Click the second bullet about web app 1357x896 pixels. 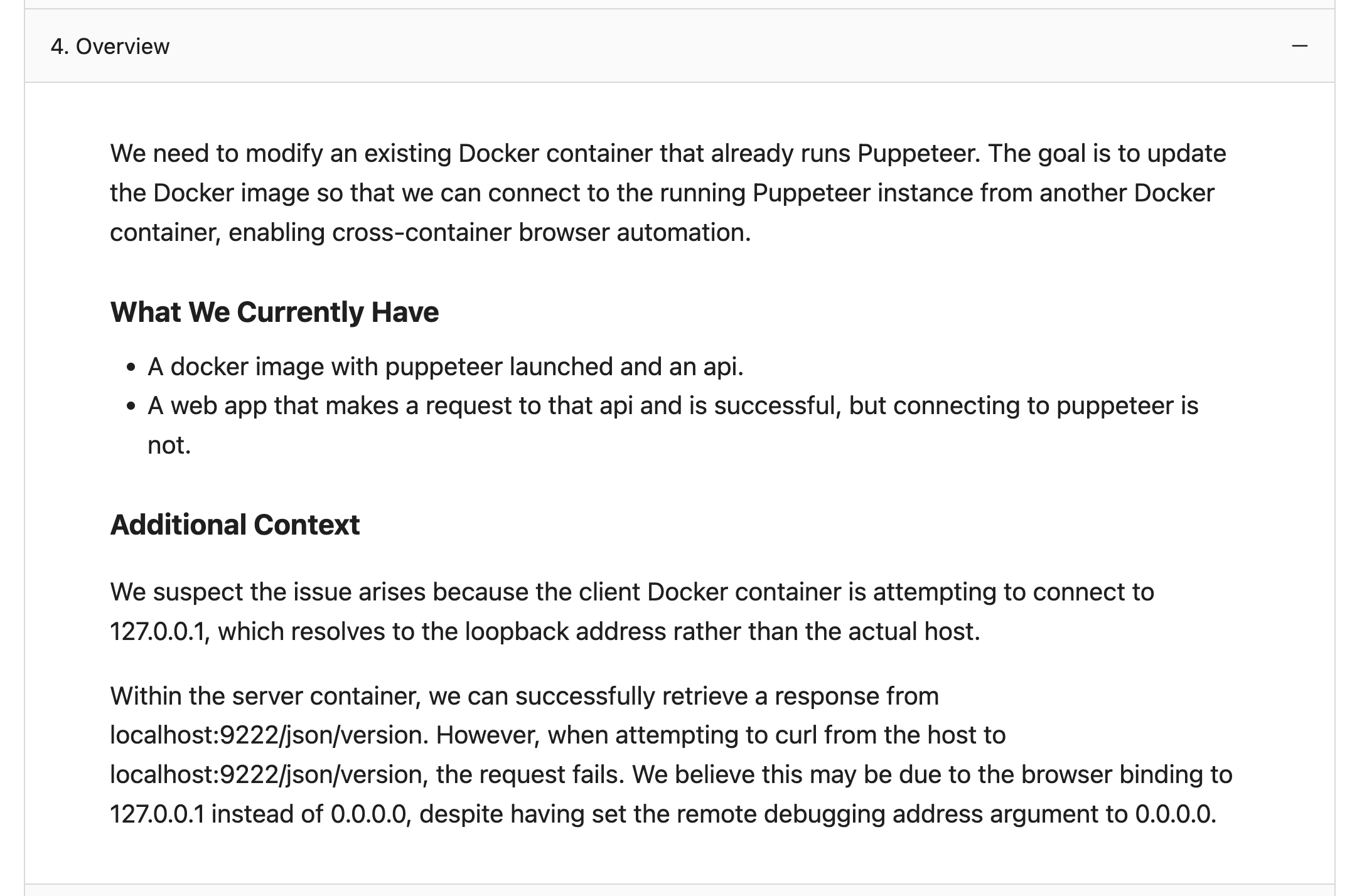[x=672, y=406]
